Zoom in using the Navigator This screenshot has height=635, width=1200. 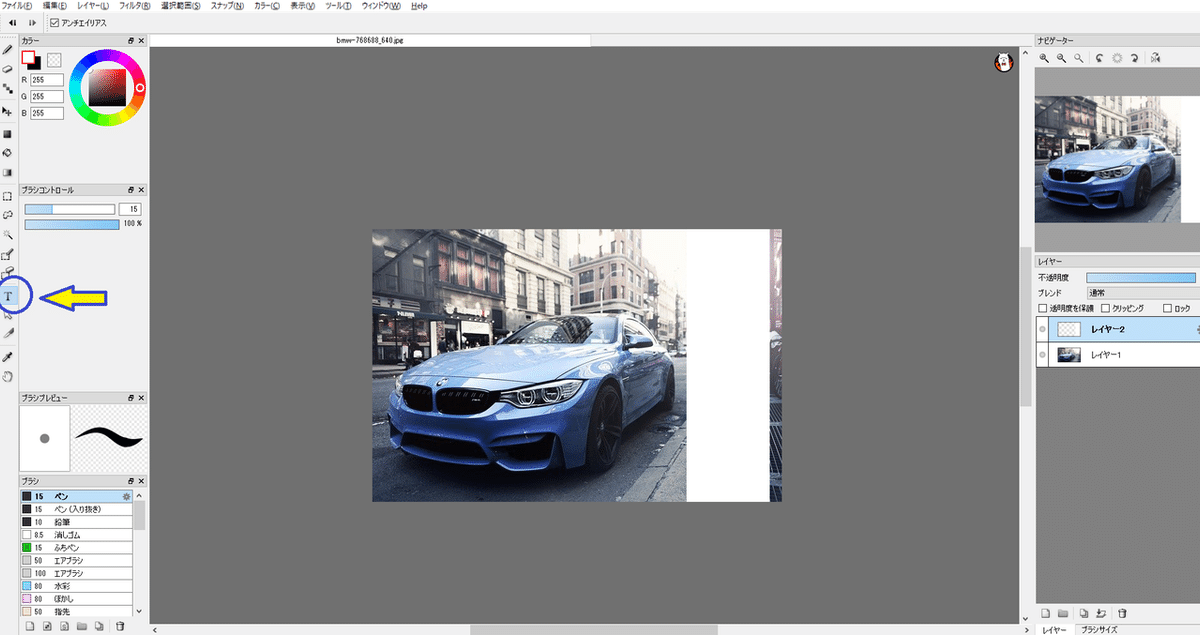click(1044, 59)
